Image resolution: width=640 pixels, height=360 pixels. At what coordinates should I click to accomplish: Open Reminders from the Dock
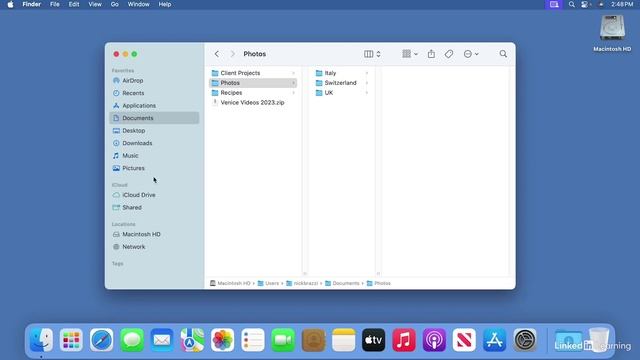(x=253, y=340)
